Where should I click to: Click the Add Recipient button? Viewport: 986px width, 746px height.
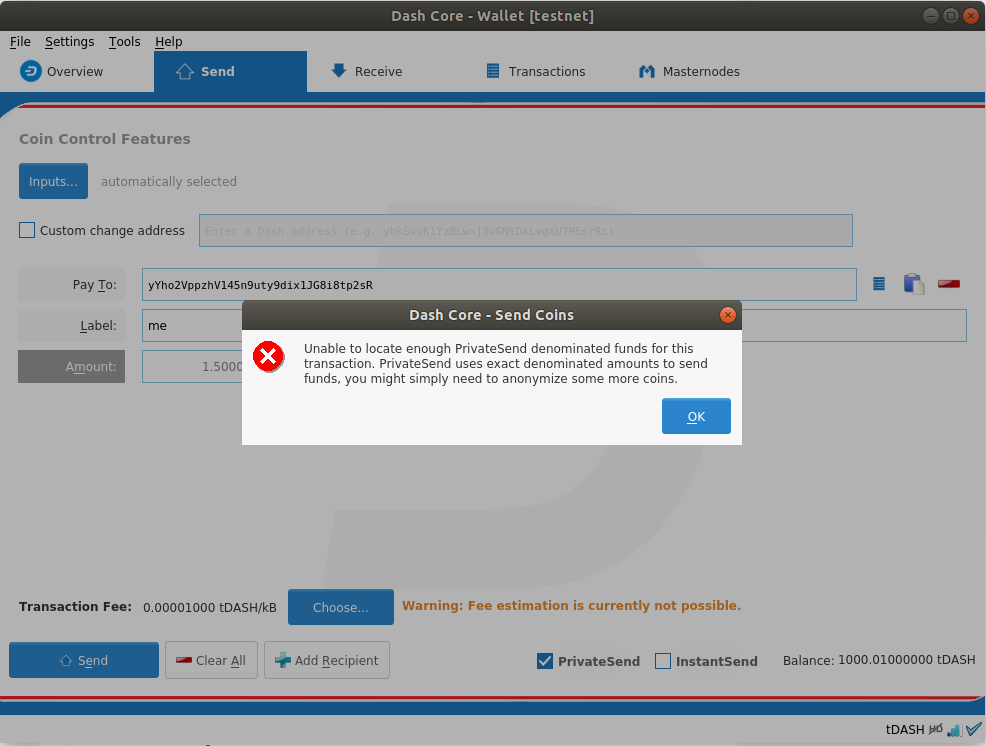point(327,660)
